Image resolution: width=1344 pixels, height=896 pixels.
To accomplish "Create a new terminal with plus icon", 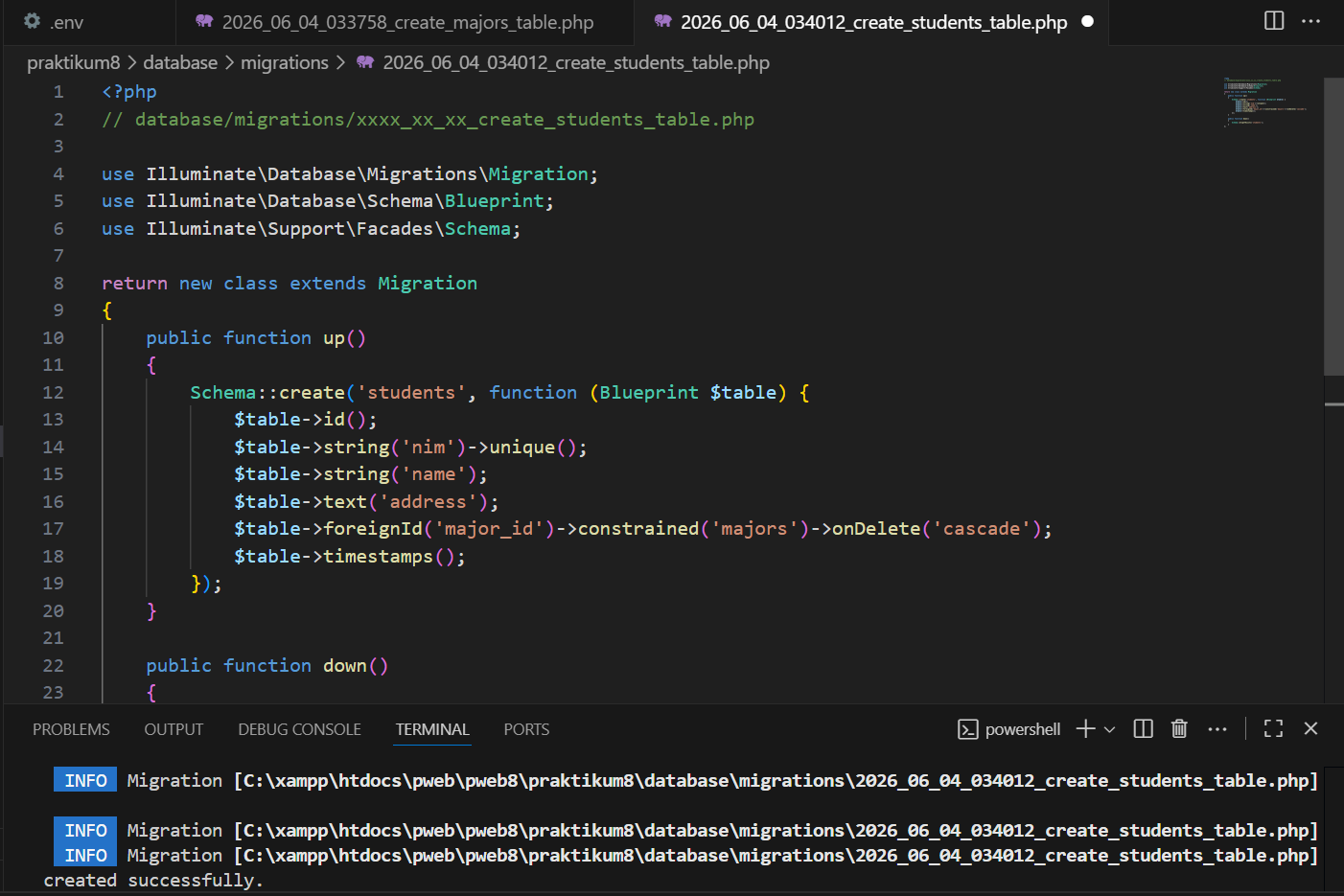I will 1085,729.
